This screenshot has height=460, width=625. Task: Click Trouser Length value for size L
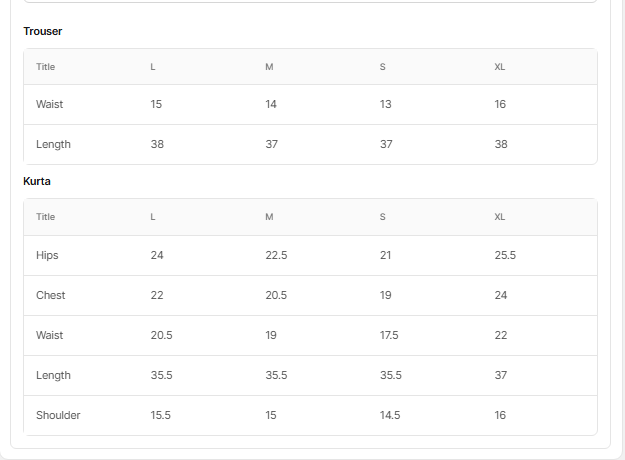157,144
